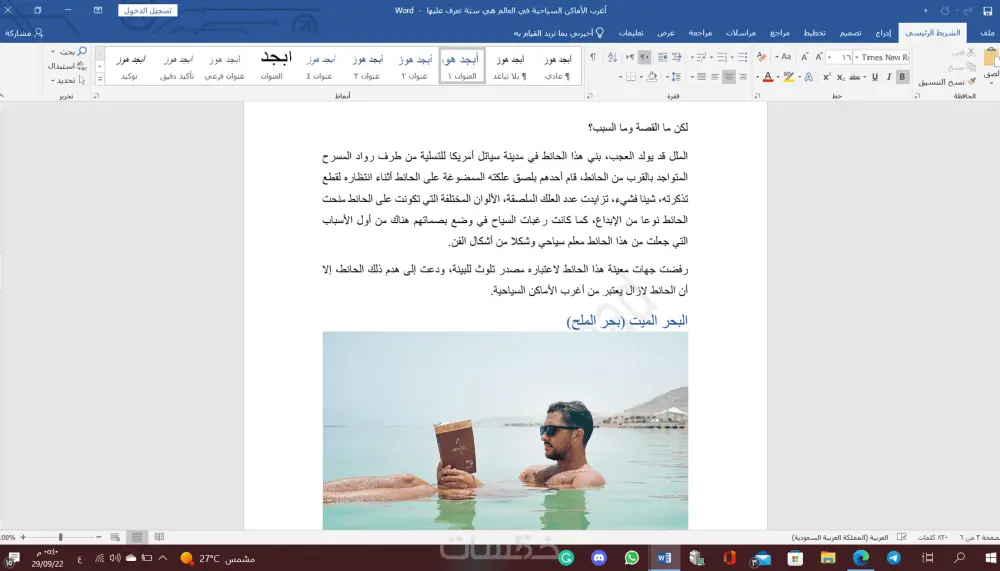
Task: Open the text effects (outlined A) menu
Action: tap(809, 77)
